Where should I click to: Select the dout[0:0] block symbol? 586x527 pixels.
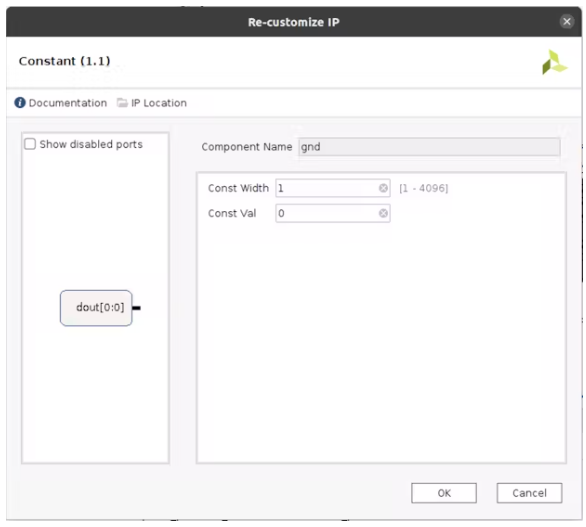tap(96, 308)
